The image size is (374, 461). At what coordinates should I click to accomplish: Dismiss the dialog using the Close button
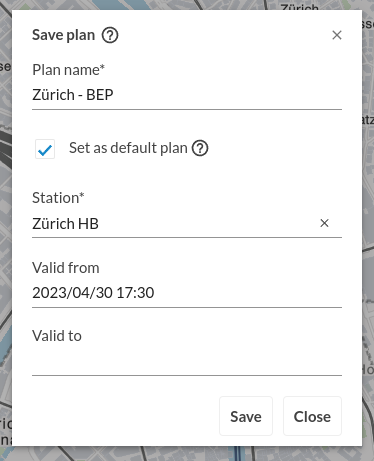[x=312, y=416]
